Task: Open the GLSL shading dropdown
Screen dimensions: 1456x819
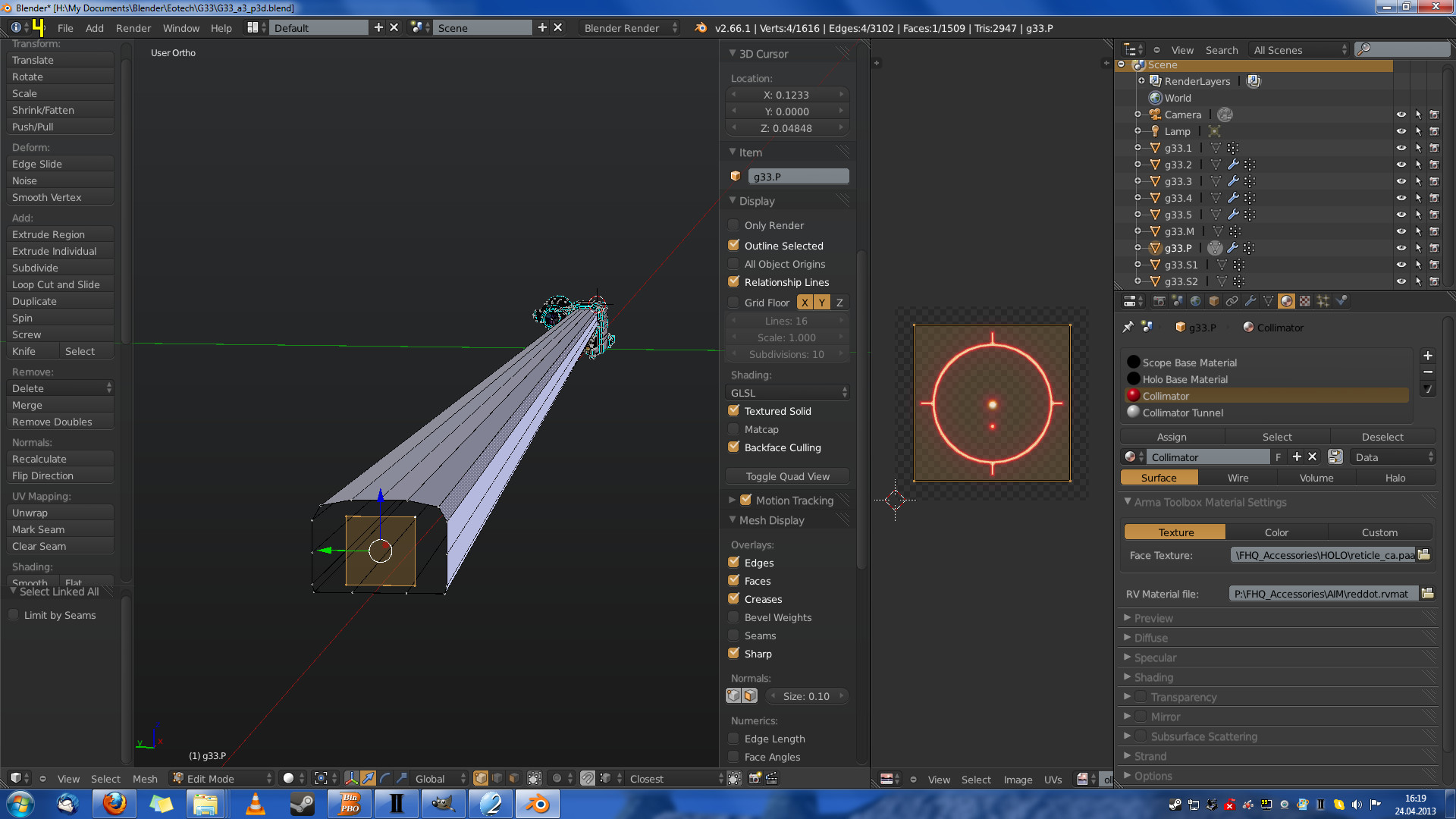Action: [x=787, y=393]
